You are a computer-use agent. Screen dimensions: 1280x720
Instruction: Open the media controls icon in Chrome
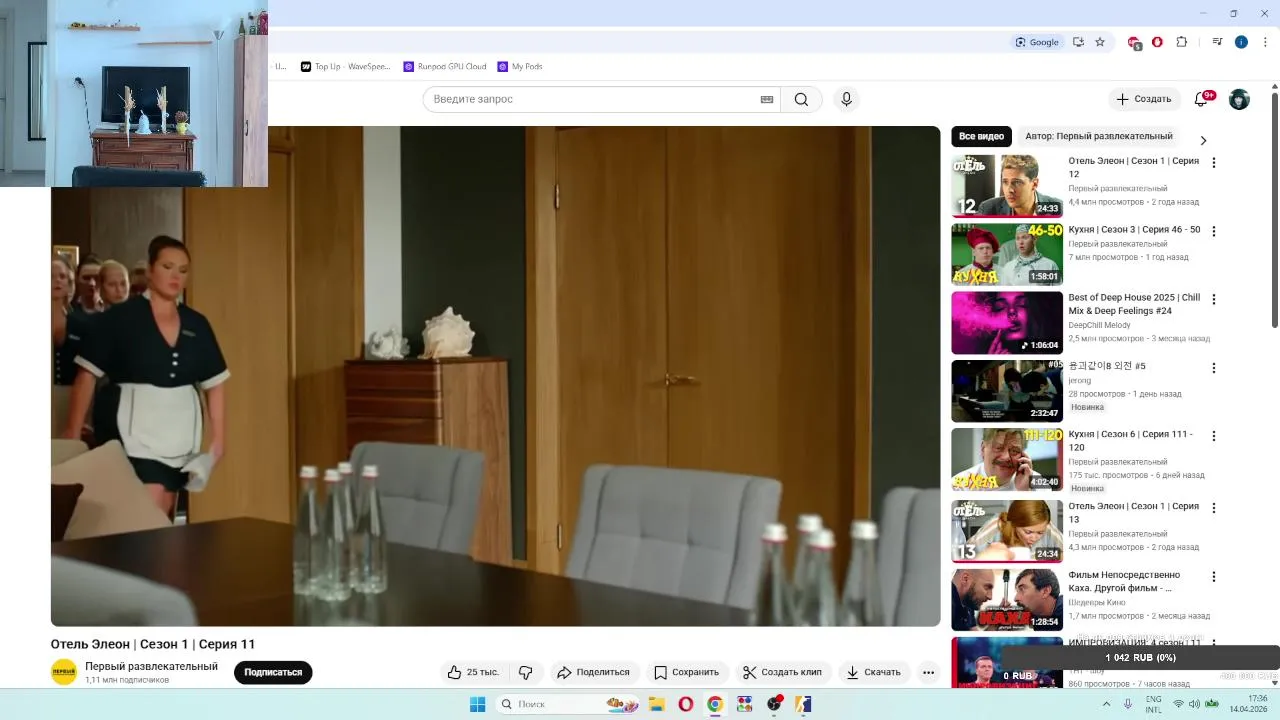point(1217,42)
